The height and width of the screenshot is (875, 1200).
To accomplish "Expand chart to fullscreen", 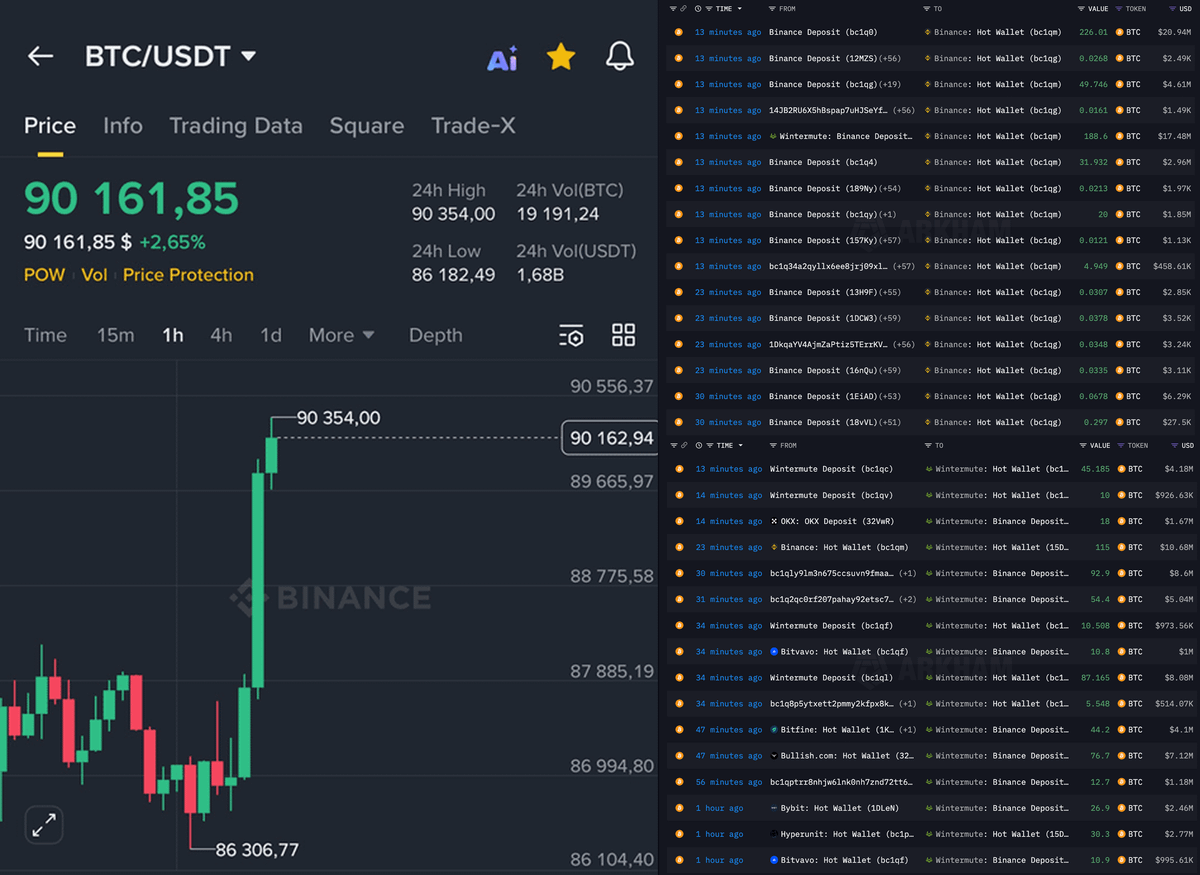I will (44, 825).
